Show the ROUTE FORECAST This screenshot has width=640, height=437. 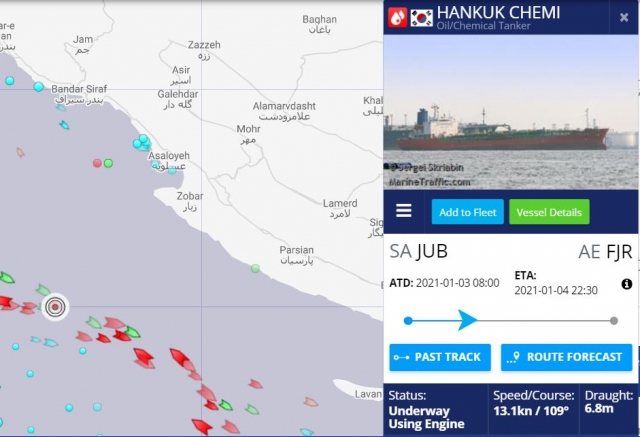pyautogui.click(x=567, y=357)
